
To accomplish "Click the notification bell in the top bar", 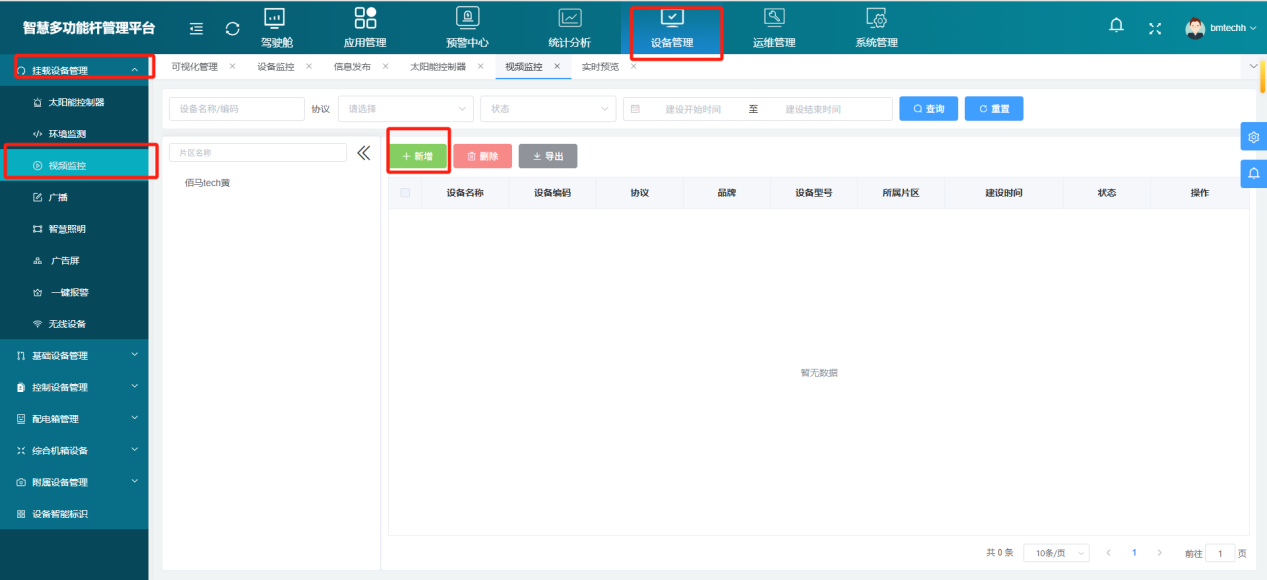I will [1116, 26].
